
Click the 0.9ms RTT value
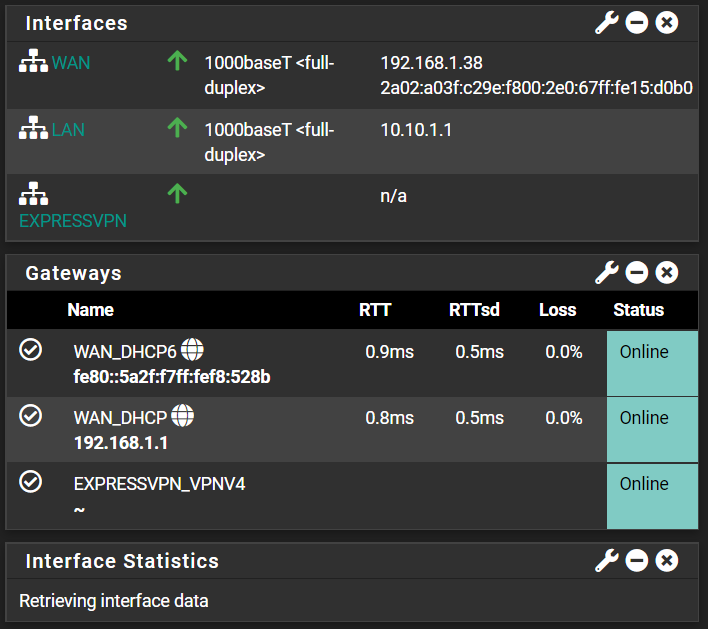click(x=390, y=352)
